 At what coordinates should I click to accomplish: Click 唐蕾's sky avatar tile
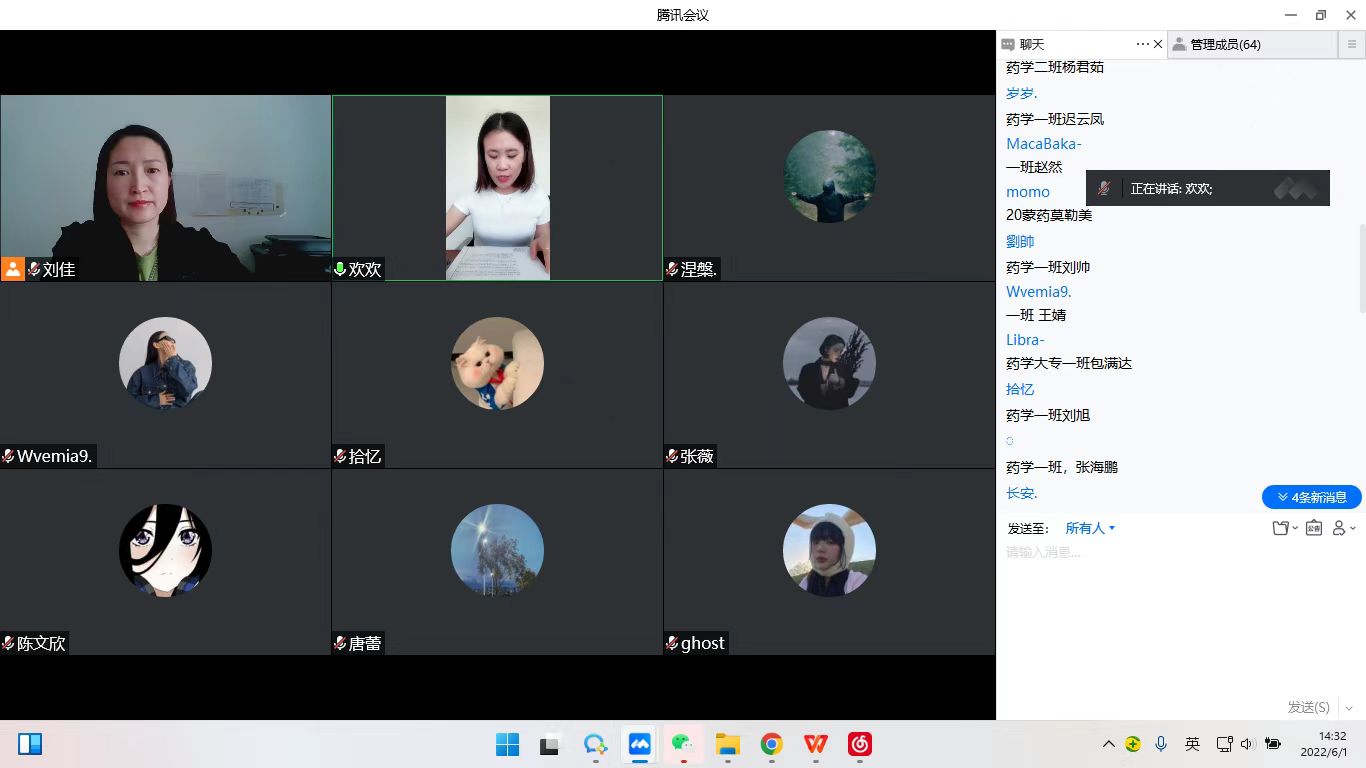coord(497,550)
